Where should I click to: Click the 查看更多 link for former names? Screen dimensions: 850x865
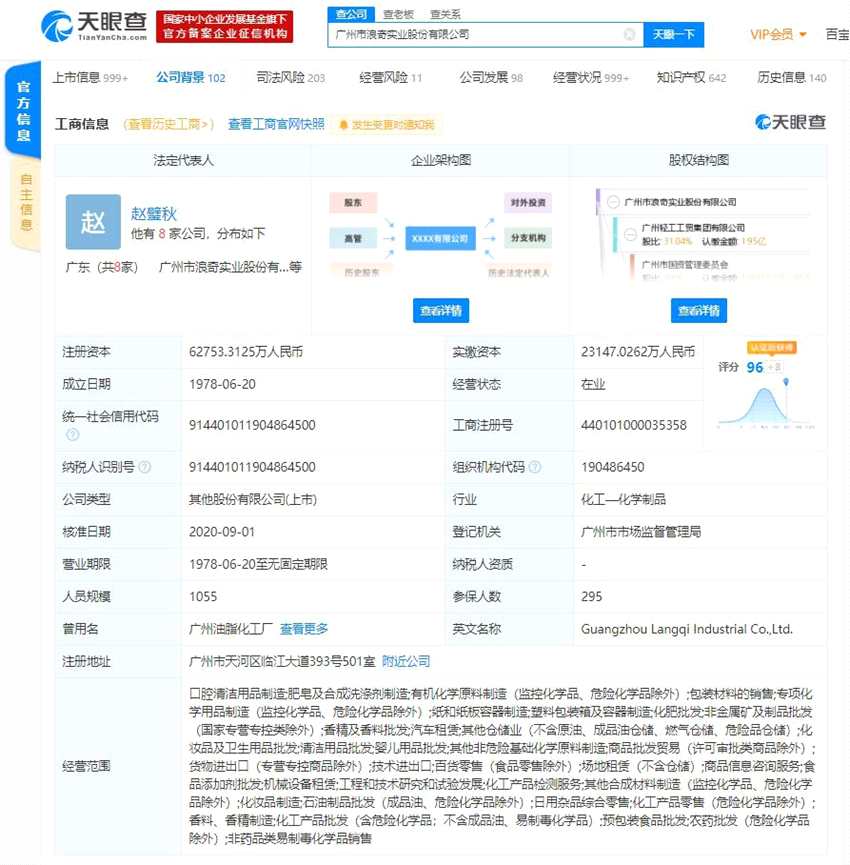click(x=304, y=629)
